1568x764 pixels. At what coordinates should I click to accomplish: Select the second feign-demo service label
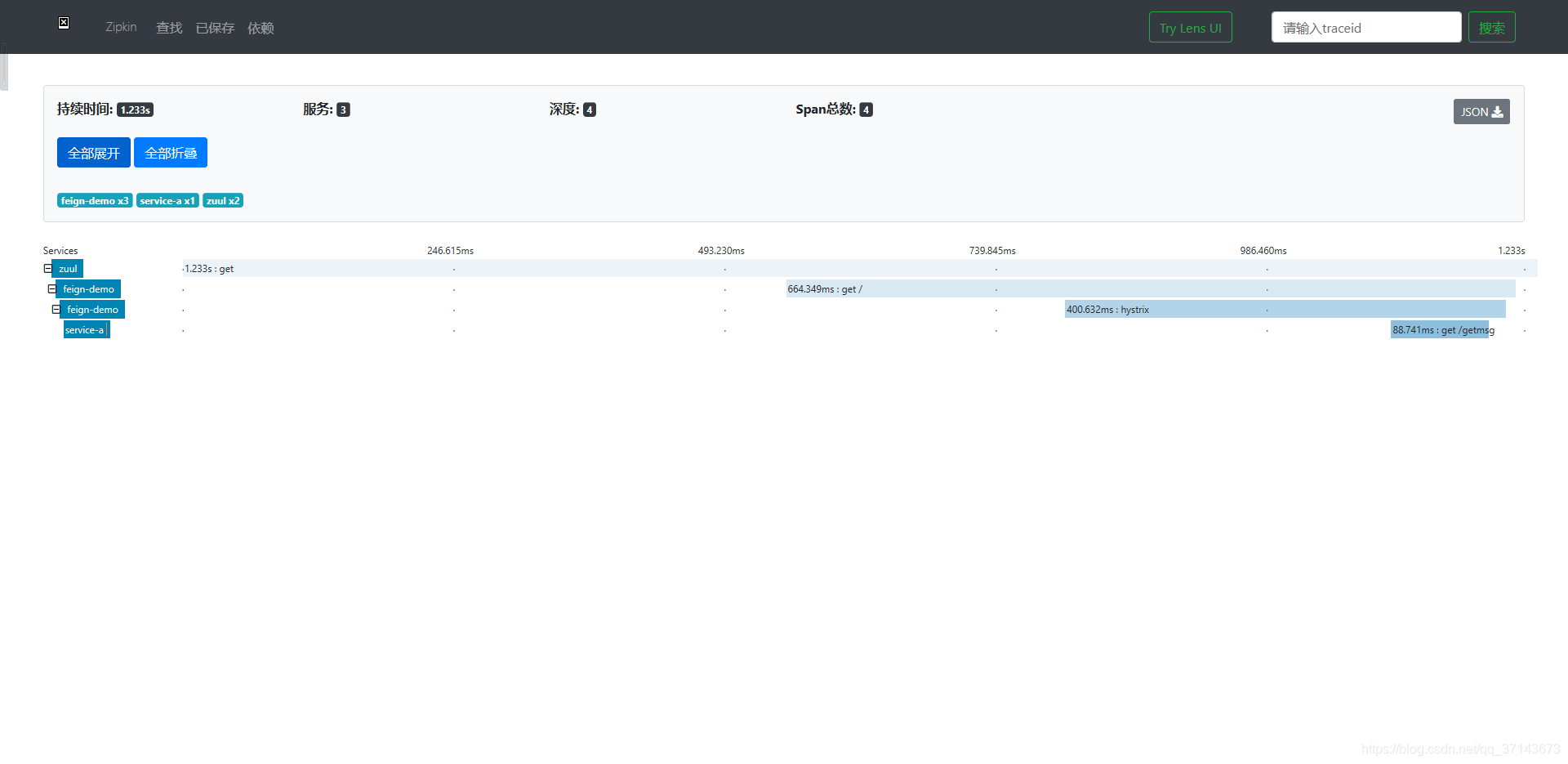click(x=92, y=309)
